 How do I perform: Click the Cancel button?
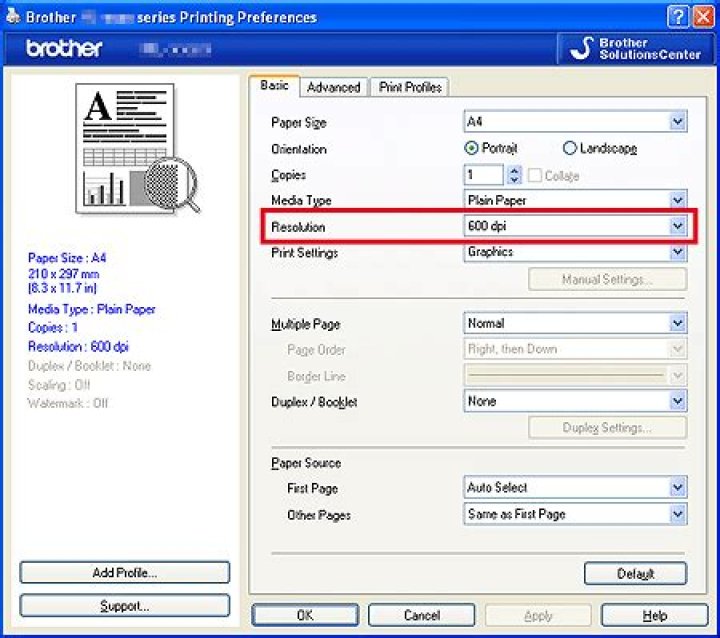422,615
